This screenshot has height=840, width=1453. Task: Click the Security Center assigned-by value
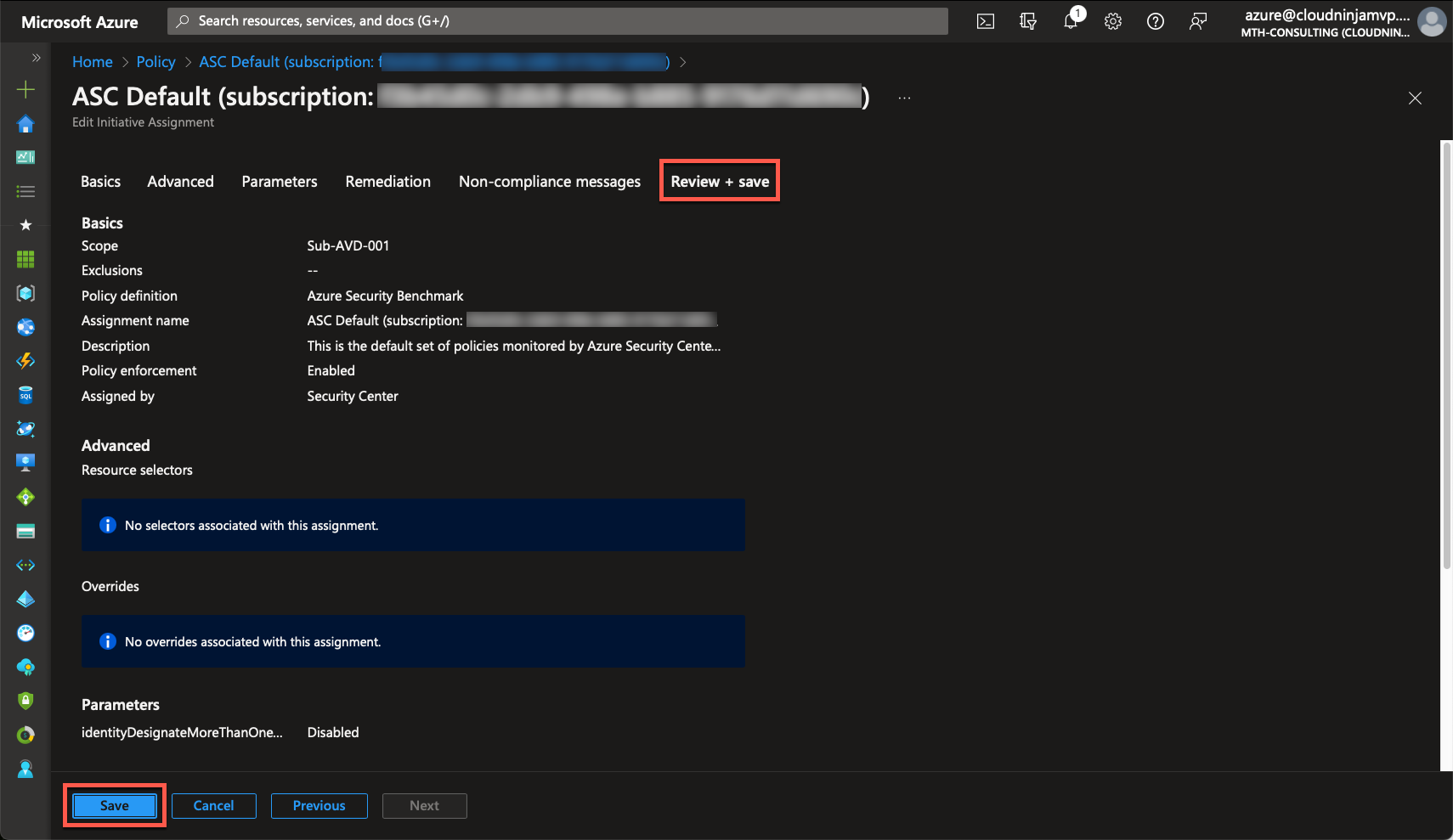[353, 396]
